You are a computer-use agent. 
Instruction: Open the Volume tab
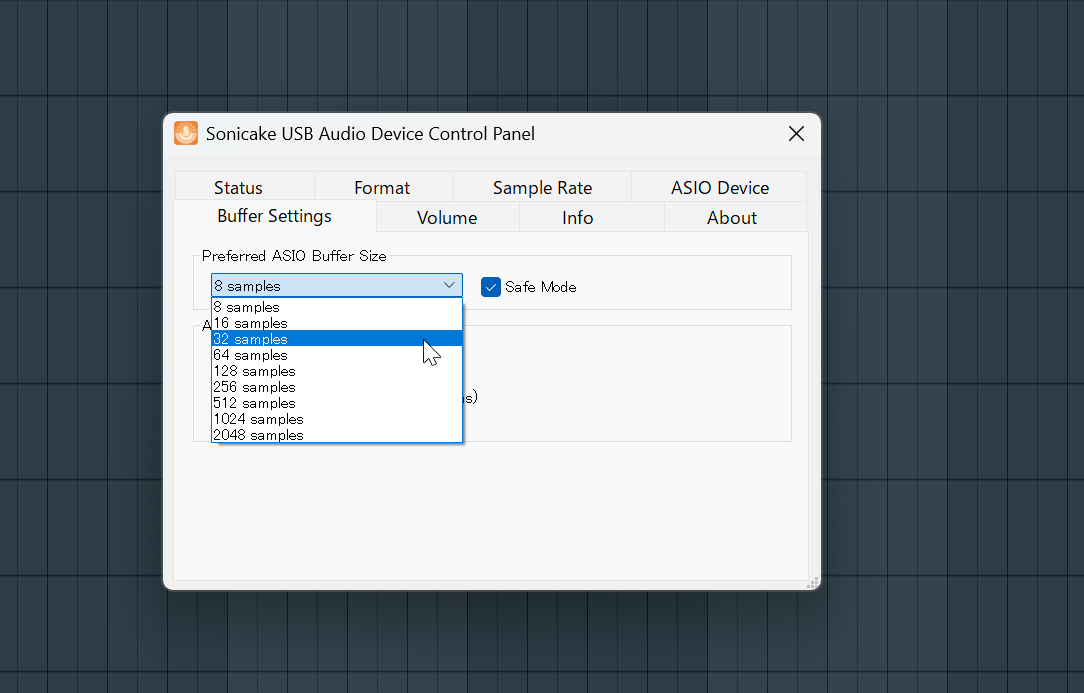point(447,218)
